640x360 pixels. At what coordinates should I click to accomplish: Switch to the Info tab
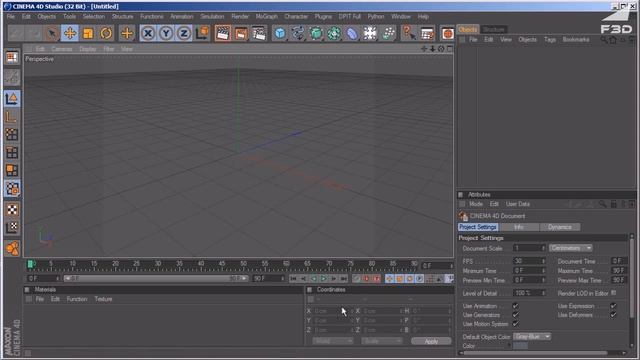[x=519, y=227]
